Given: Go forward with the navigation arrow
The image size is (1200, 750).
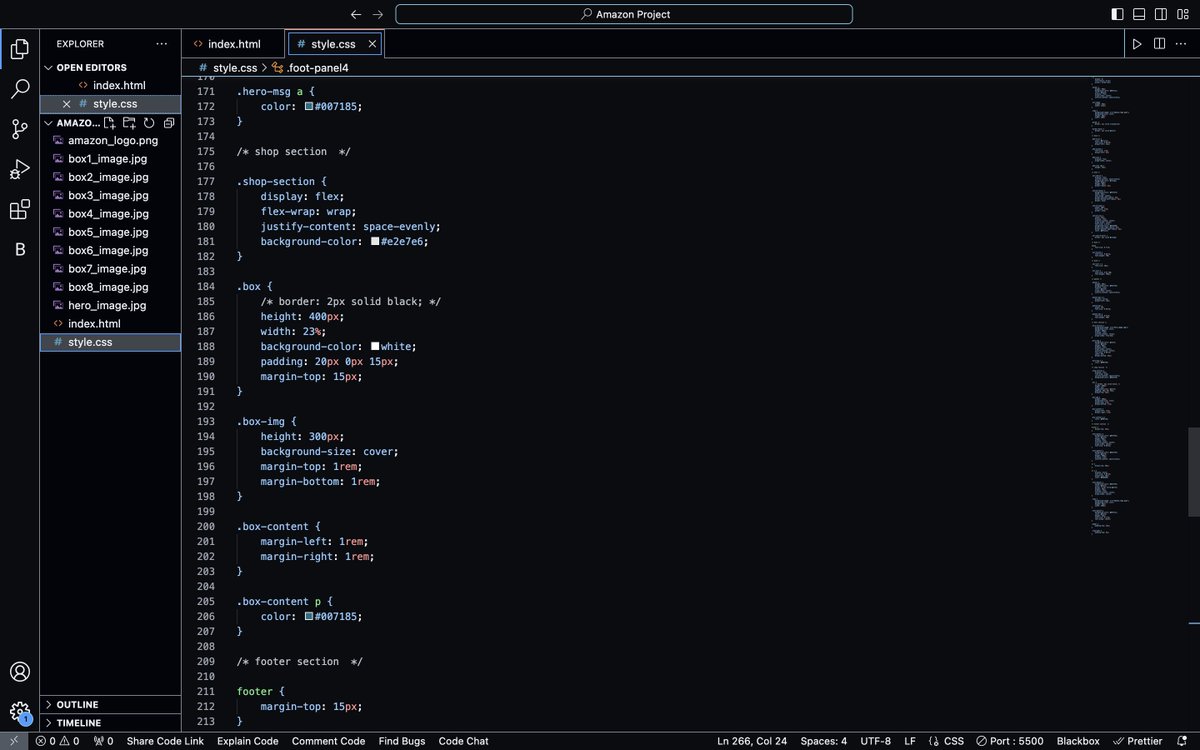Looking at the screenshot, I should click(377, 14).
